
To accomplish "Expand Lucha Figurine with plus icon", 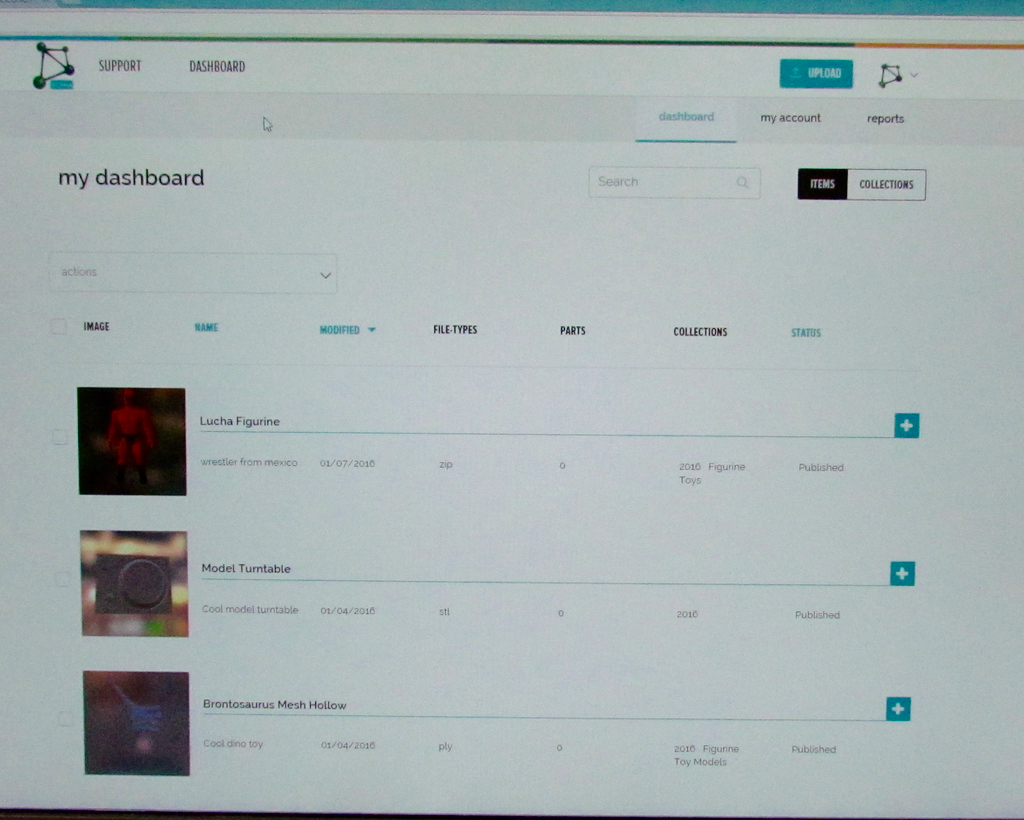I will (x=906, y=426).
